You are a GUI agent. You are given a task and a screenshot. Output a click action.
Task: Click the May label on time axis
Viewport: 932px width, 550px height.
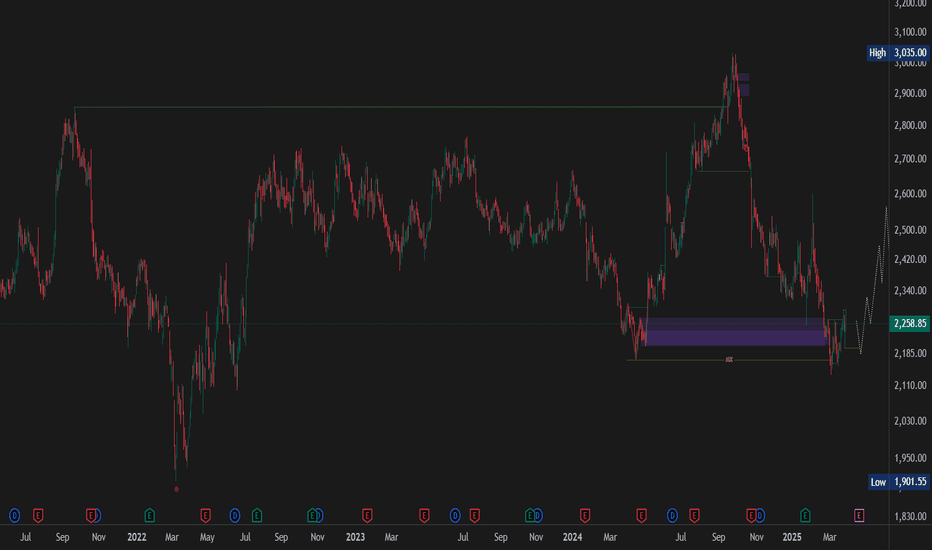[x=207, y=537]
